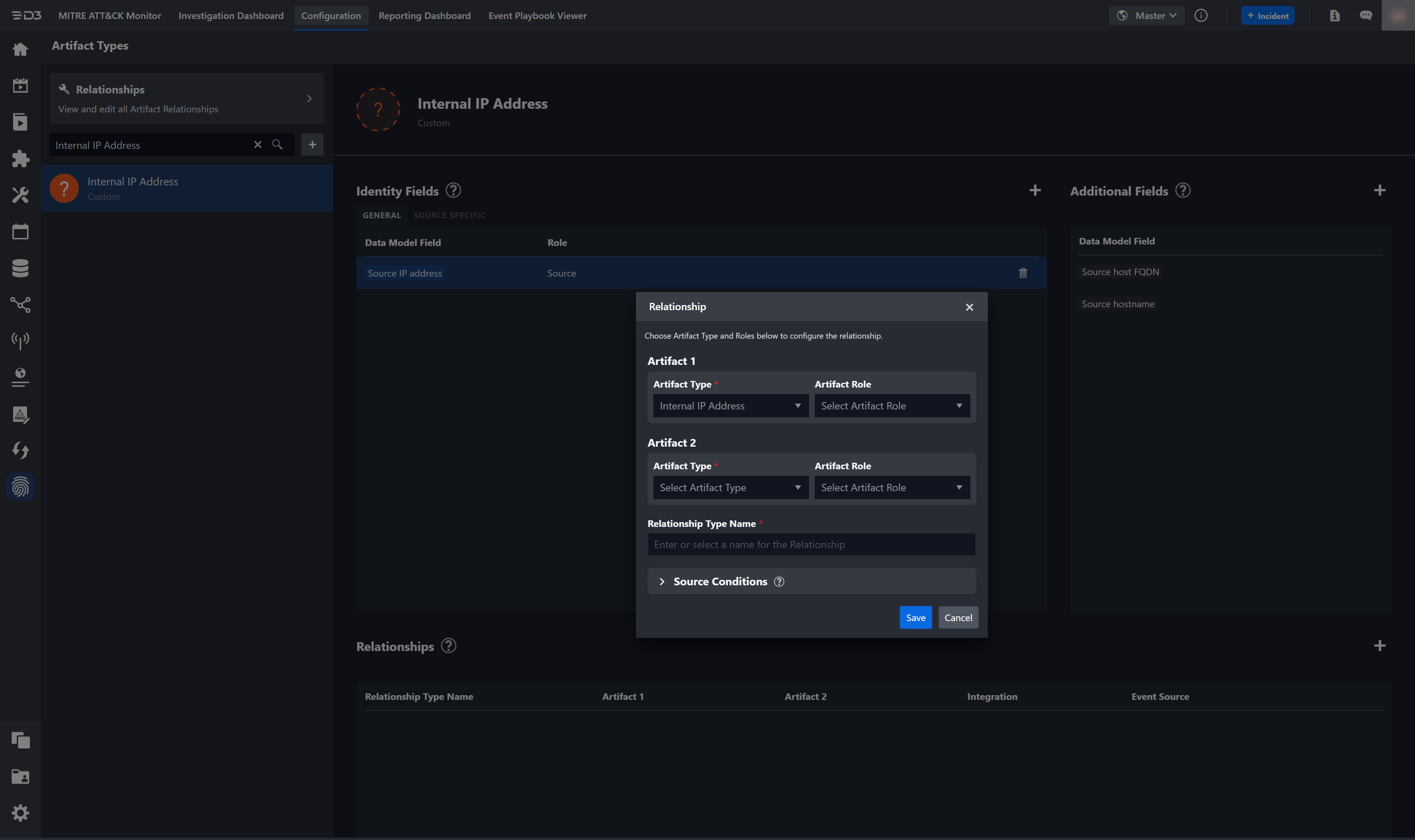
Task: Click the Source hostname field
Action: (1118, 304)
